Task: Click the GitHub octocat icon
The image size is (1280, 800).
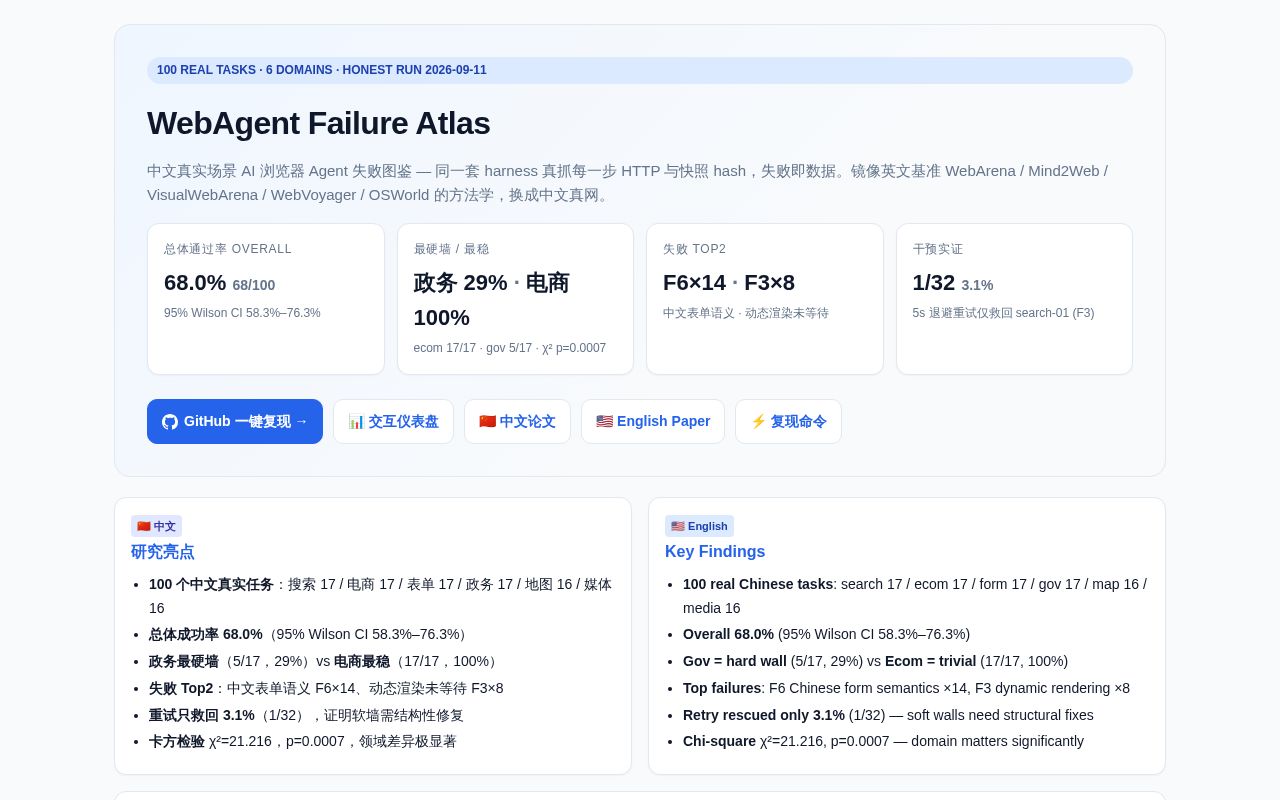Action: [170, 422]
